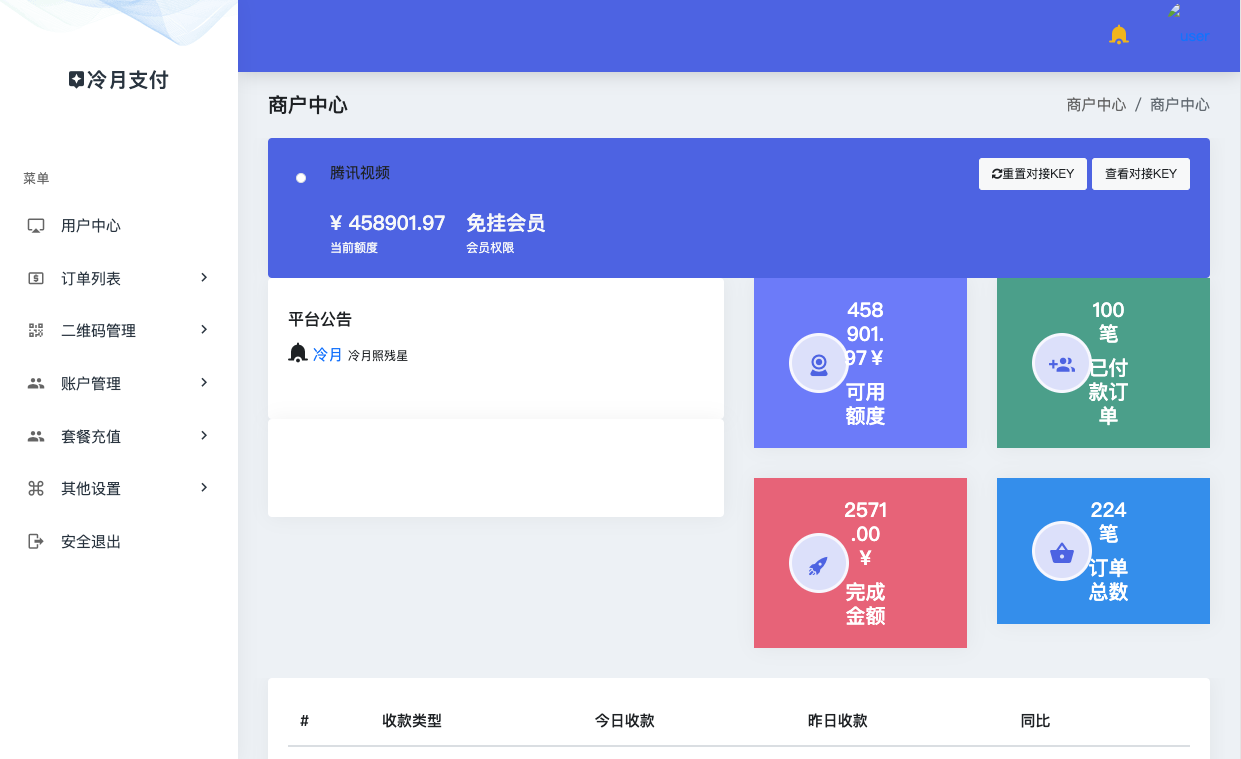
Task: Click the shopping basket icon on 订单总数 card
Action: click(1061, 551)
